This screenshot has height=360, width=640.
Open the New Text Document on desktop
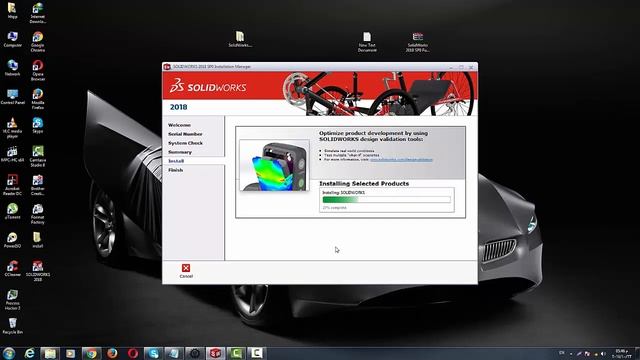click(x=367, y=42)
